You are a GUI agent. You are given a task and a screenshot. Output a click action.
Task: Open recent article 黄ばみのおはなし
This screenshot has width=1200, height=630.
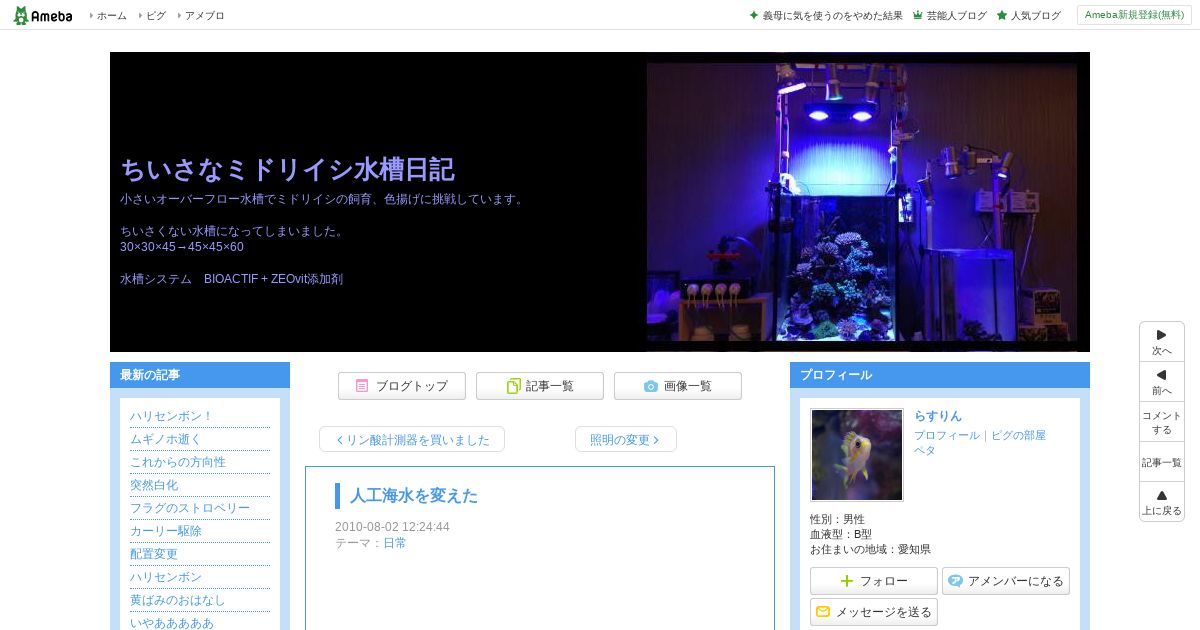point(177,600)
